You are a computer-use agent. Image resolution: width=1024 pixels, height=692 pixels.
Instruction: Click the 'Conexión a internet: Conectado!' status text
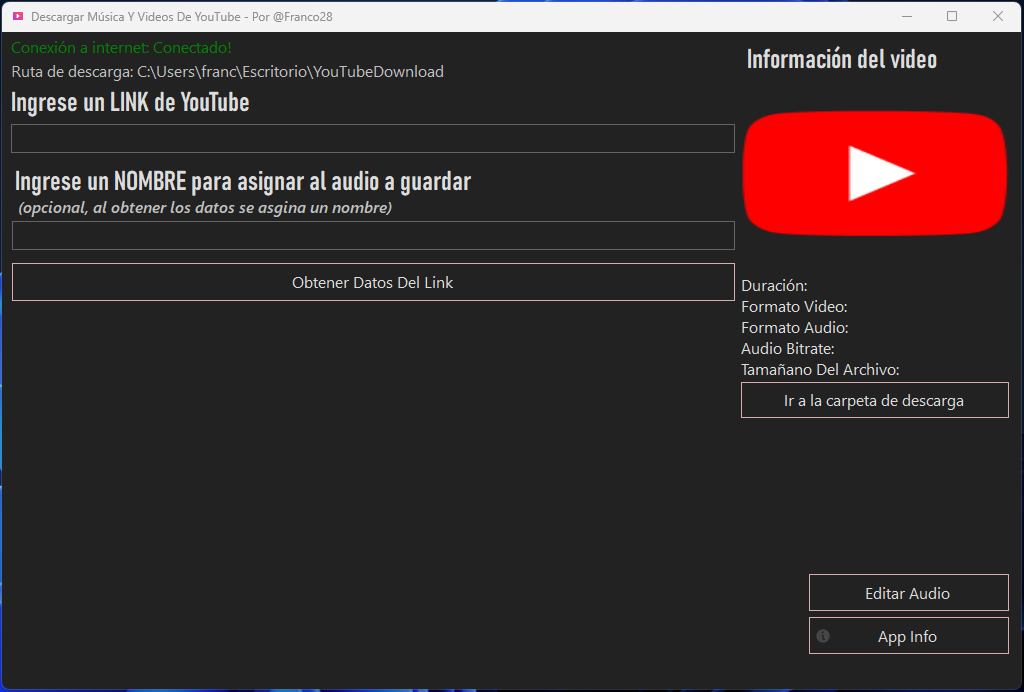point(121,48)
